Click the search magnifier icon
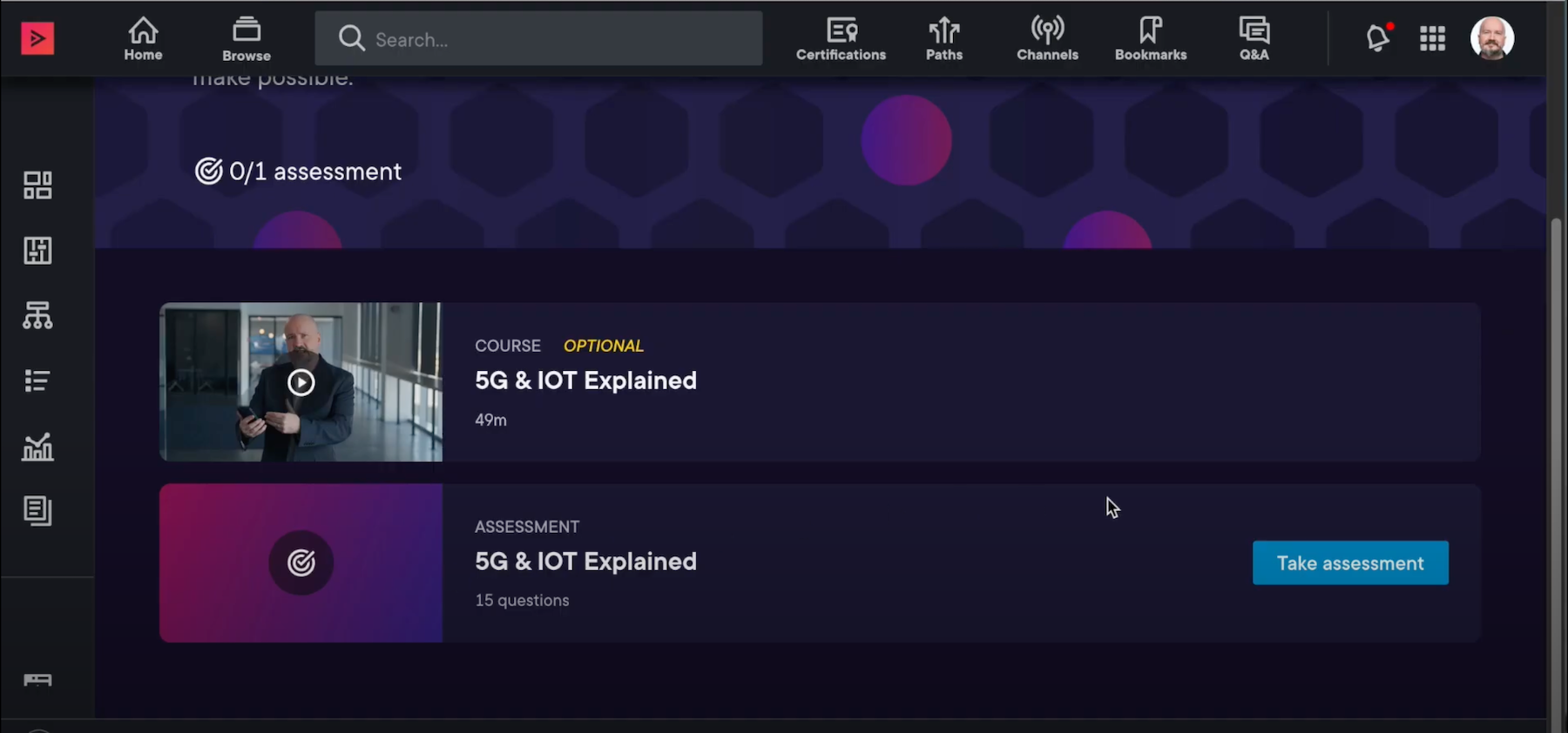The height and width of the screenshot is (733, 1568). [351, 38]
